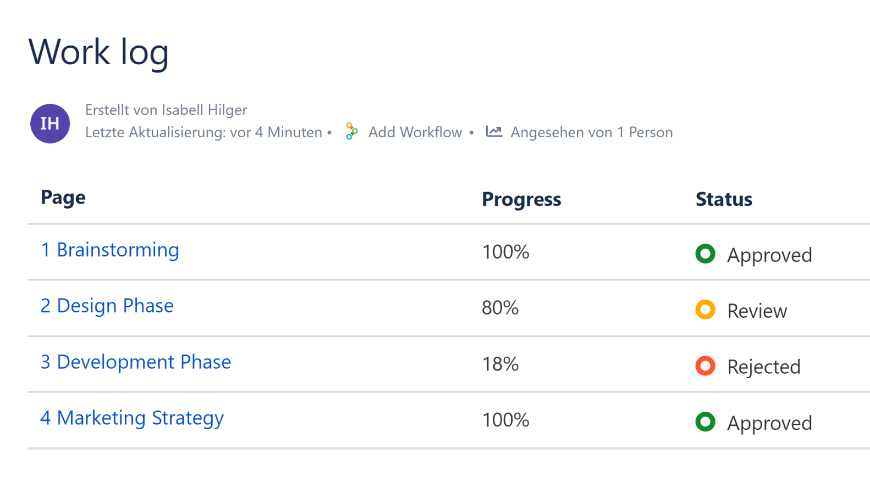
Task: Click the Add Workflow branch icon
Action: [351, 132]
